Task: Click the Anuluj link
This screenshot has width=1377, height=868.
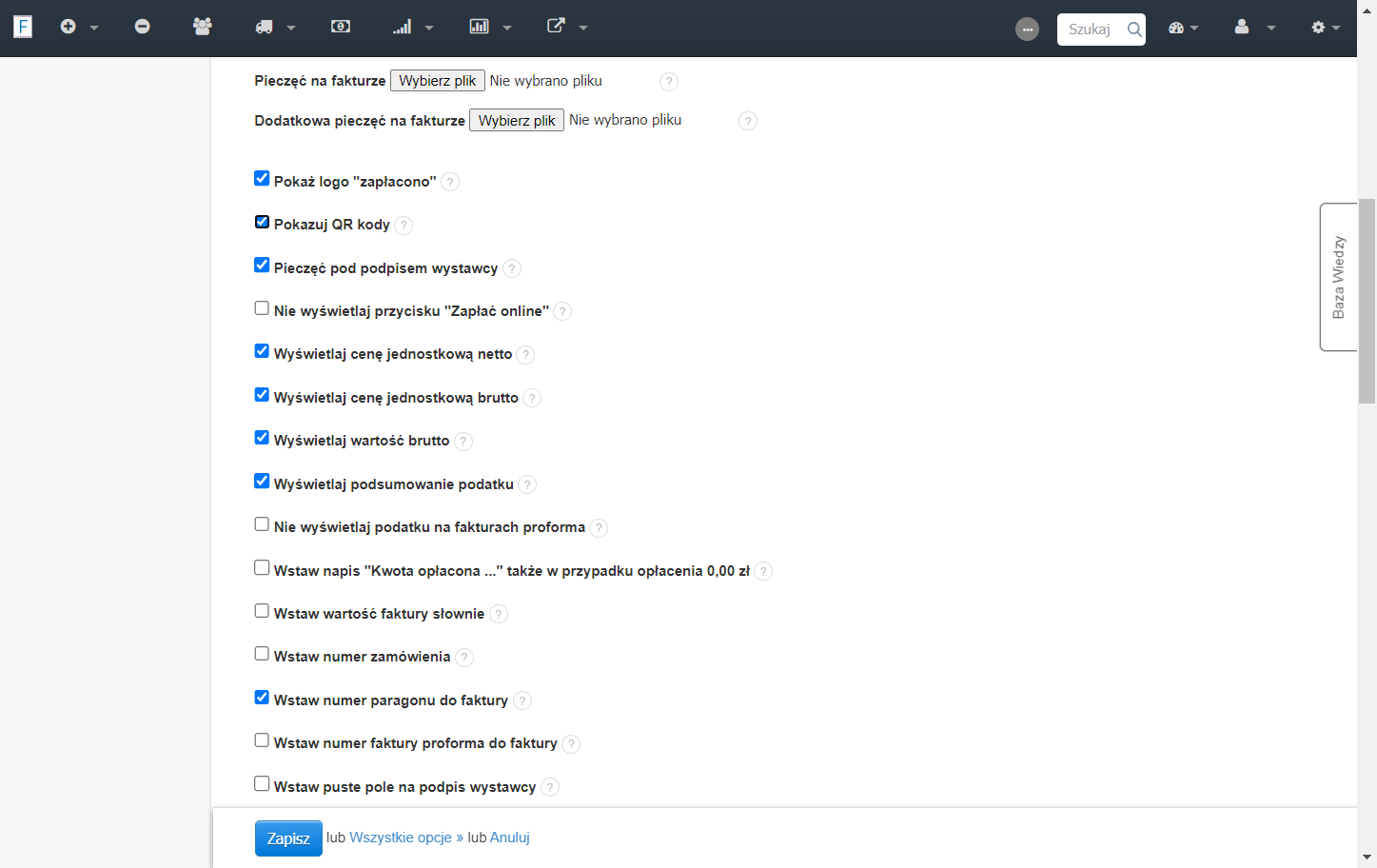Action: [510, 838]
